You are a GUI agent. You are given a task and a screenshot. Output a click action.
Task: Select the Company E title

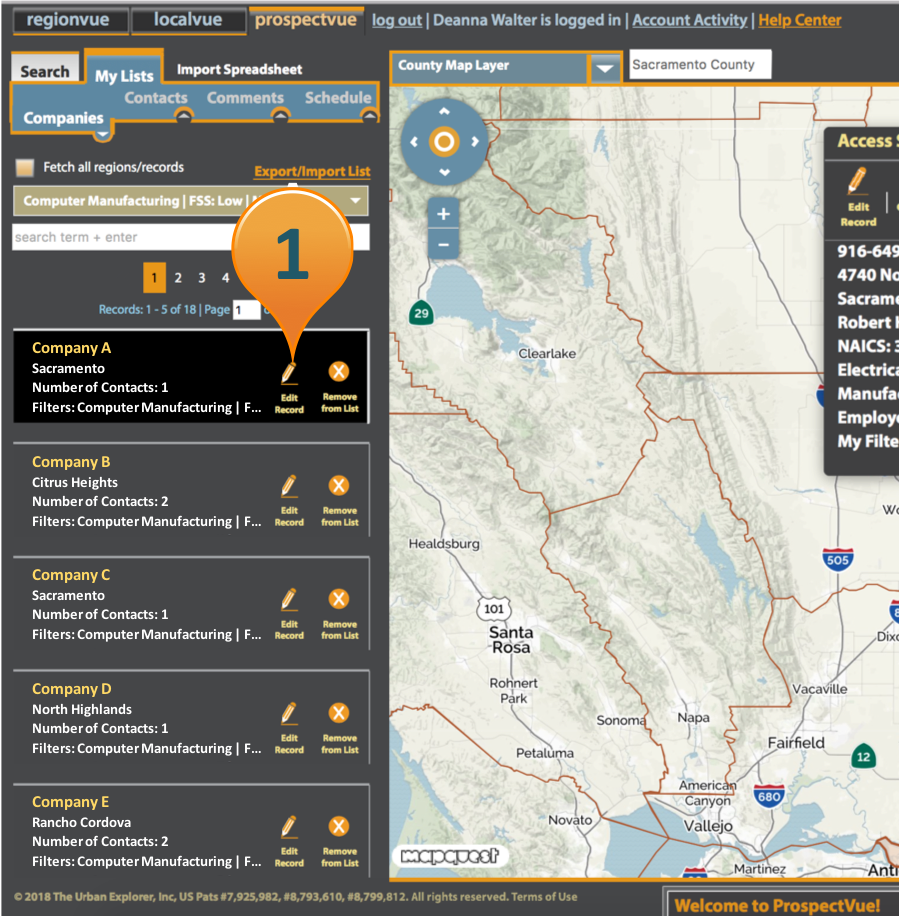(71, 803)
